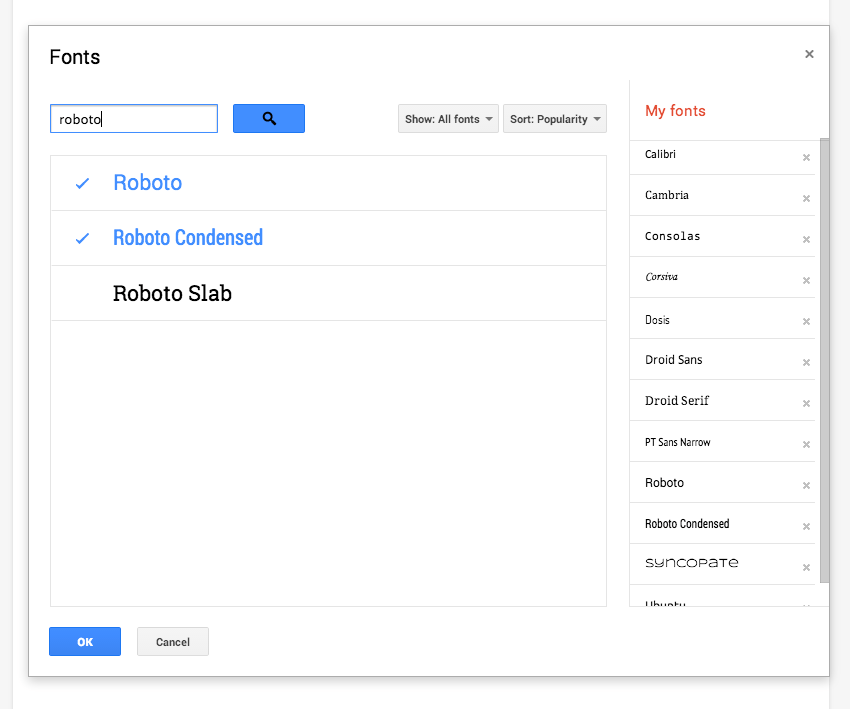Remove Syncopate using its x icon
The image size is (850, 709).
tap(807, 566)
